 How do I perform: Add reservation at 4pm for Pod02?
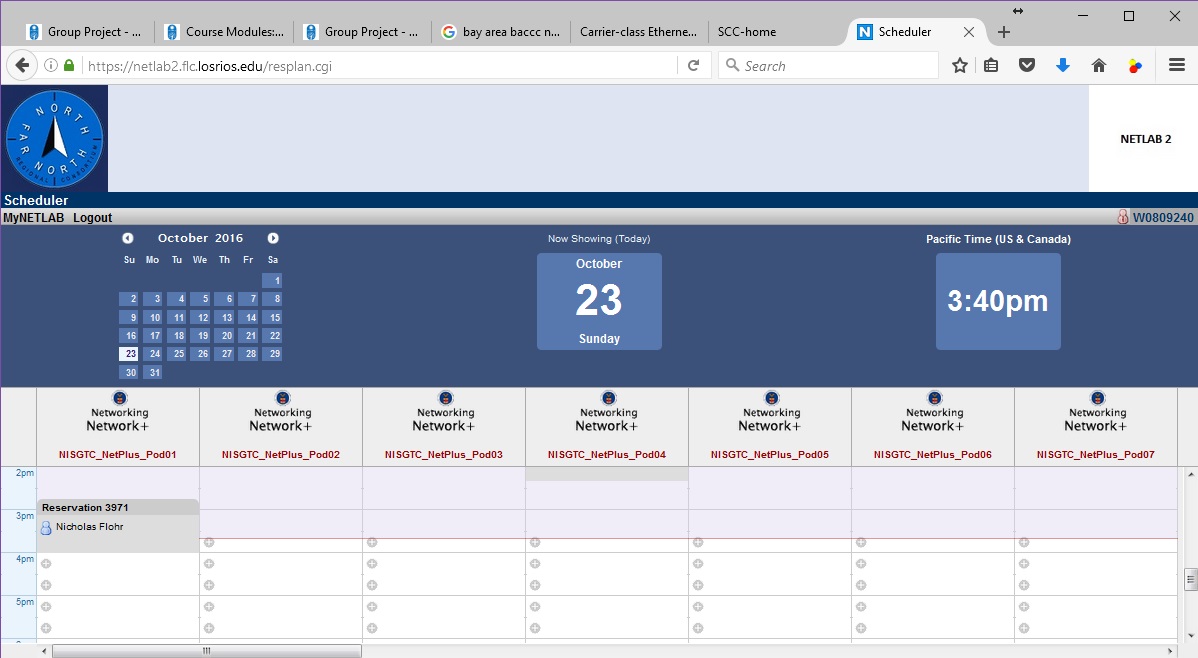pos(209,564)
